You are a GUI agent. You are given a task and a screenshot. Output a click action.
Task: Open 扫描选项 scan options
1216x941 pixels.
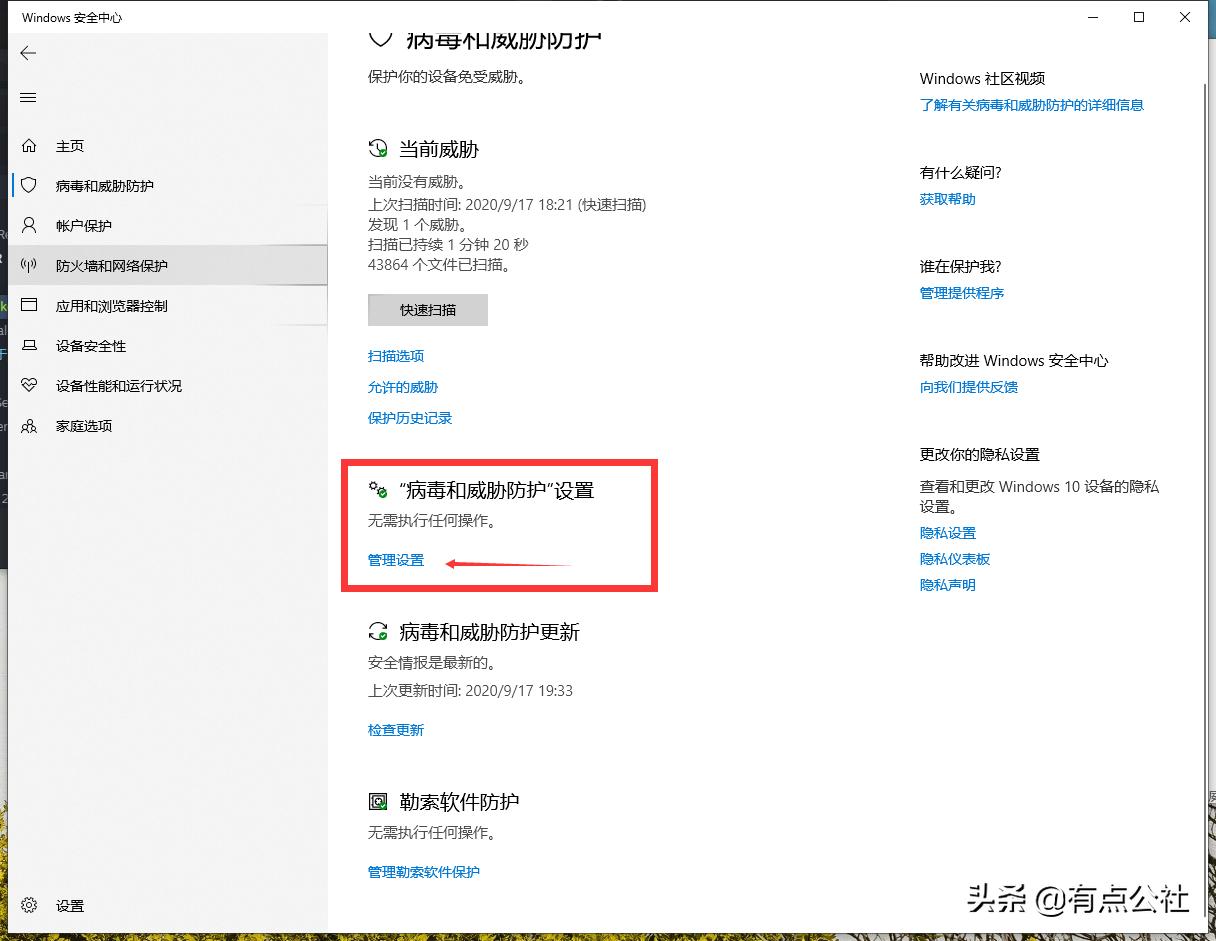tap(396, 356)
